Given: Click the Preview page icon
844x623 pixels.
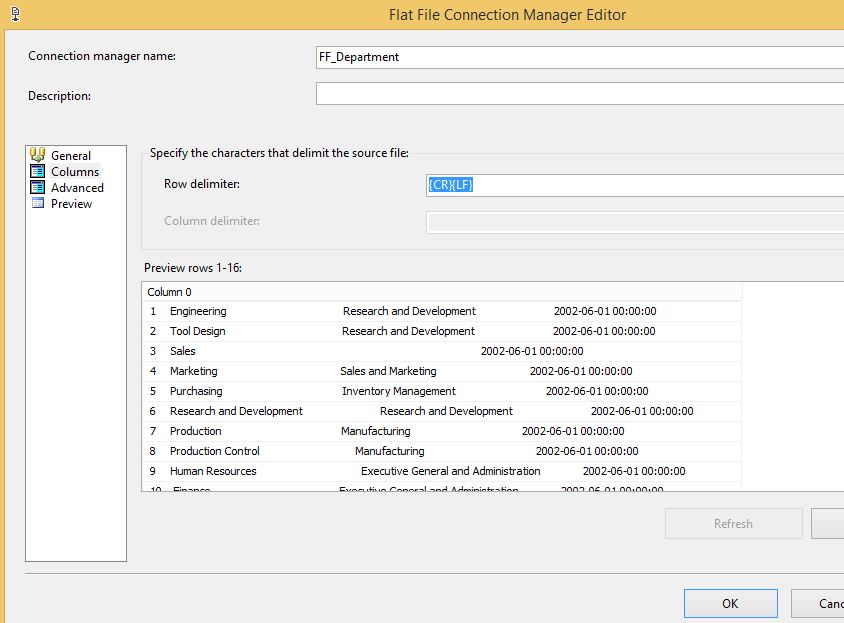Looking at the screenshot, I should [x=38, y=203].
